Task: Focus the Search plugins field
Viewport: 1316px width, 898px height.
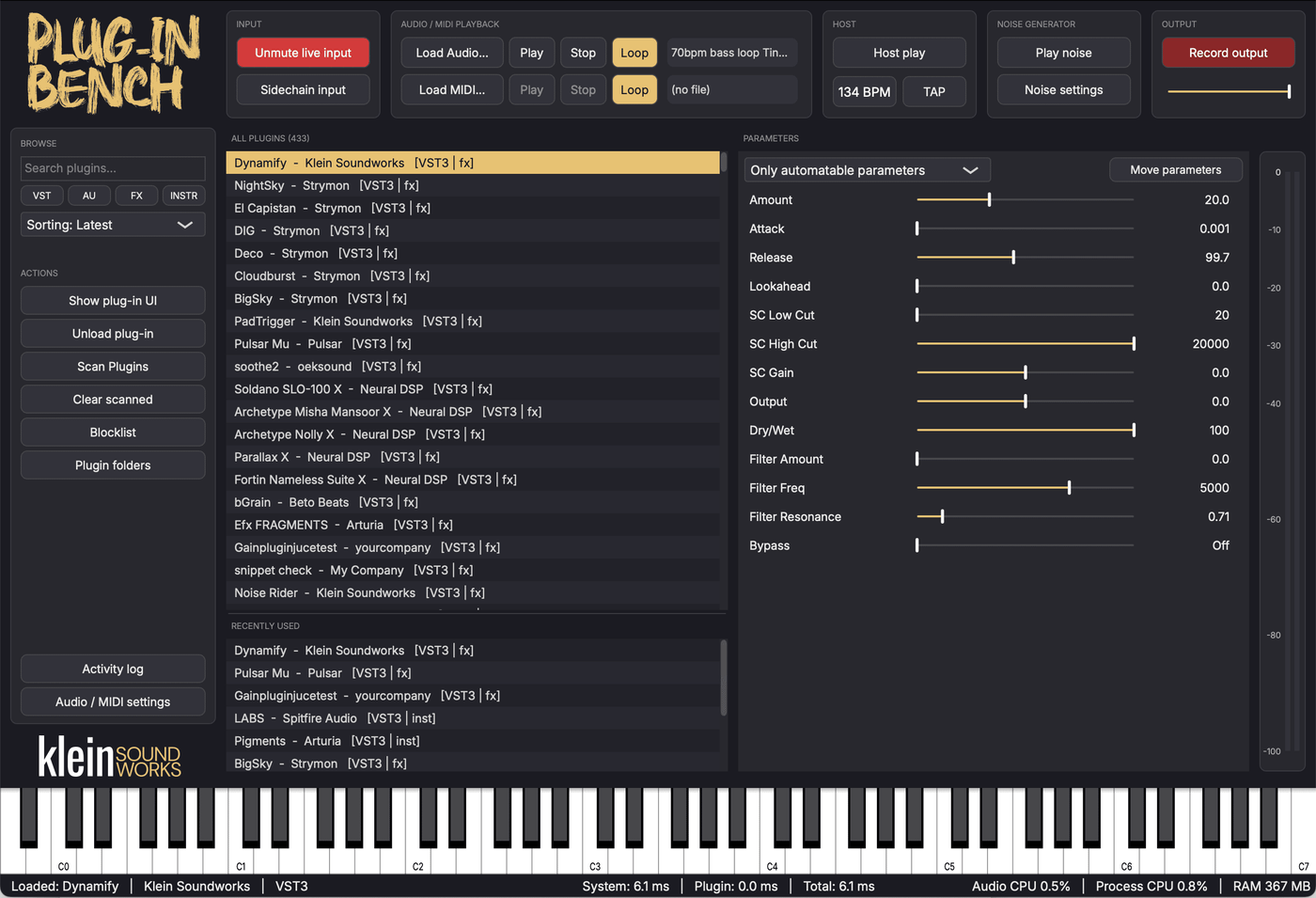Action: pyautogui.click(x=113, y=168)
